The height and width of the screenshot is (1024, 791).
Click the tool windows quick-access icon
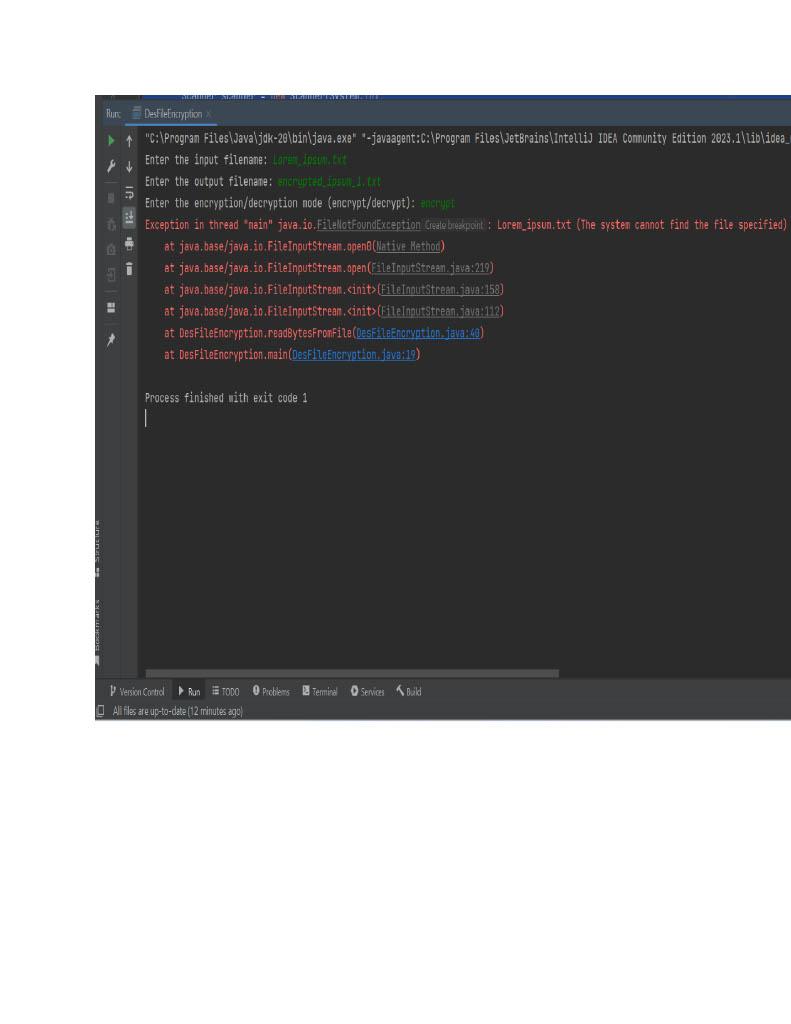[x=100, y=711]
